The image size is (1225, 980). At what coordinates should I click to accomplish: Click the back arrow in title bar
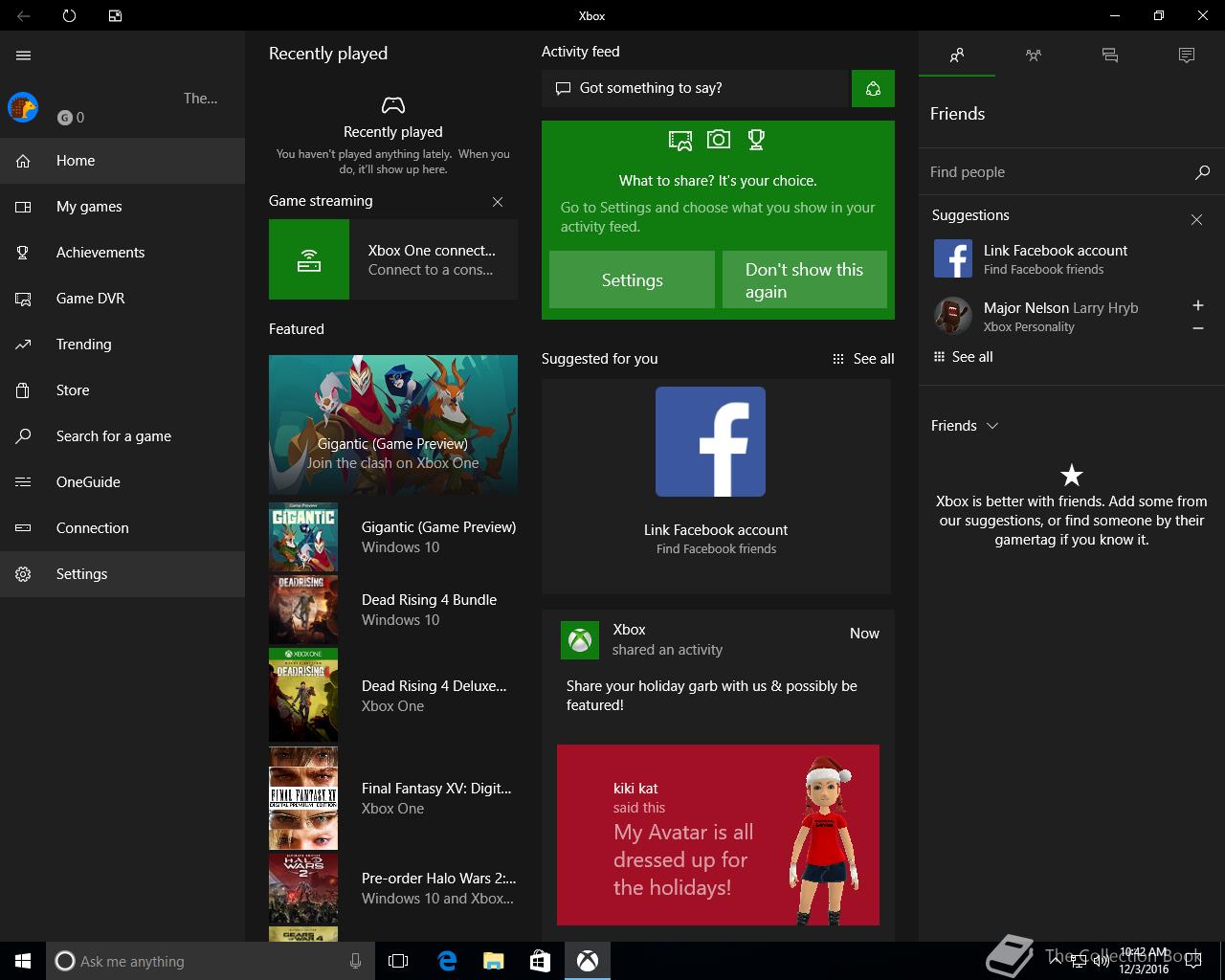tap(24, 16)
